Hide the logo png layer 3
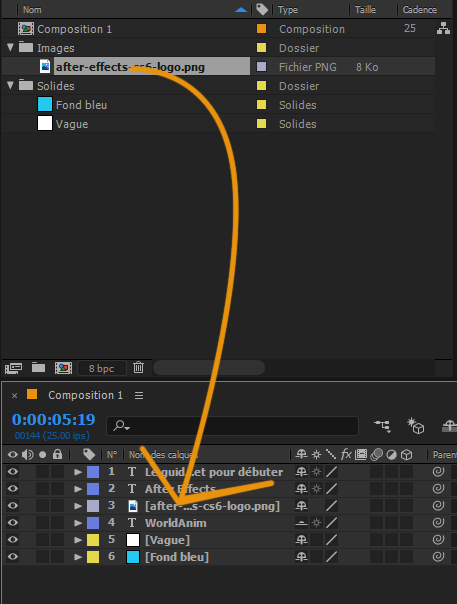 click(13, 505)
